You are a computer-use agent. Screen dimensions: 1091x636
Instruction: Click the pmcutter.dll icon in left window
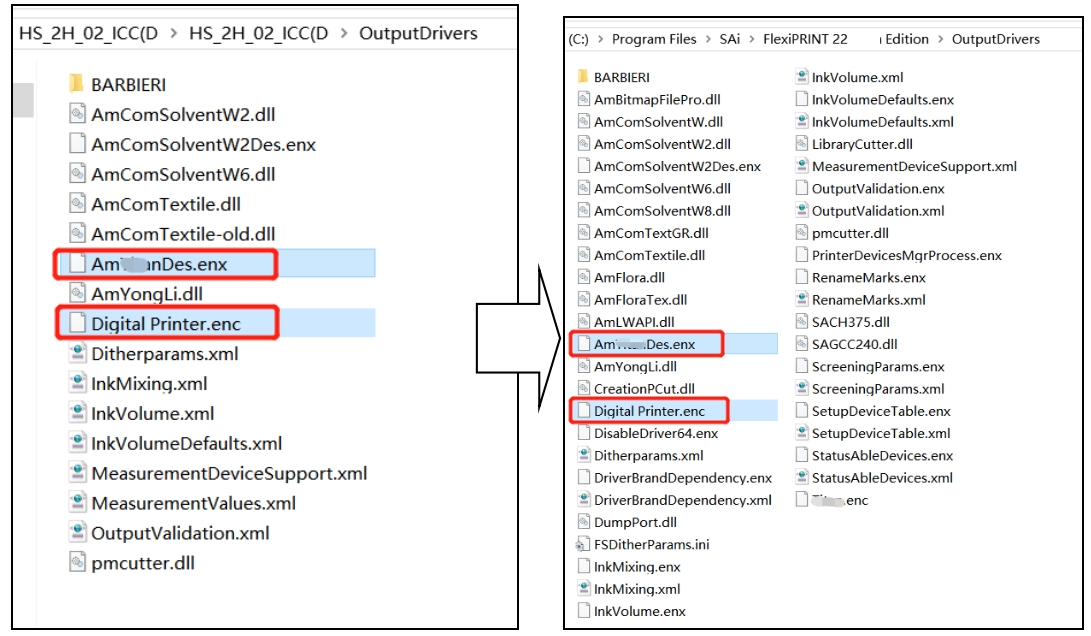coord(76,563)
